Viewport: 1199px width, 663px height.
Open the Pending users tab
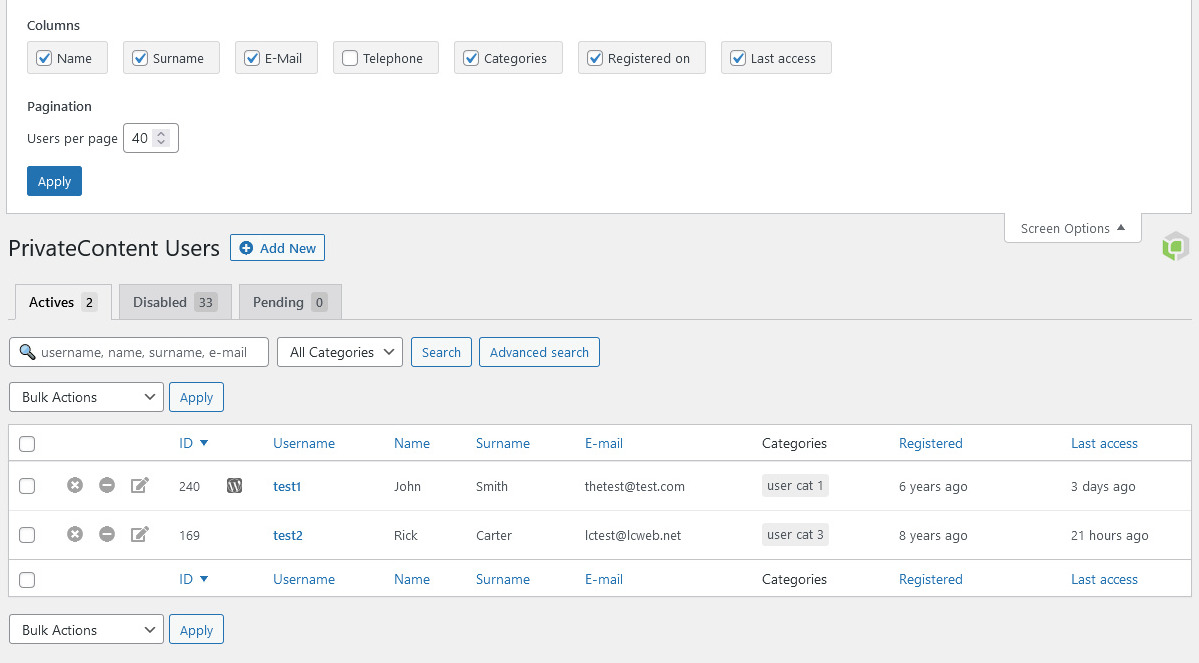pyautogui.click(x=290, y=302)
